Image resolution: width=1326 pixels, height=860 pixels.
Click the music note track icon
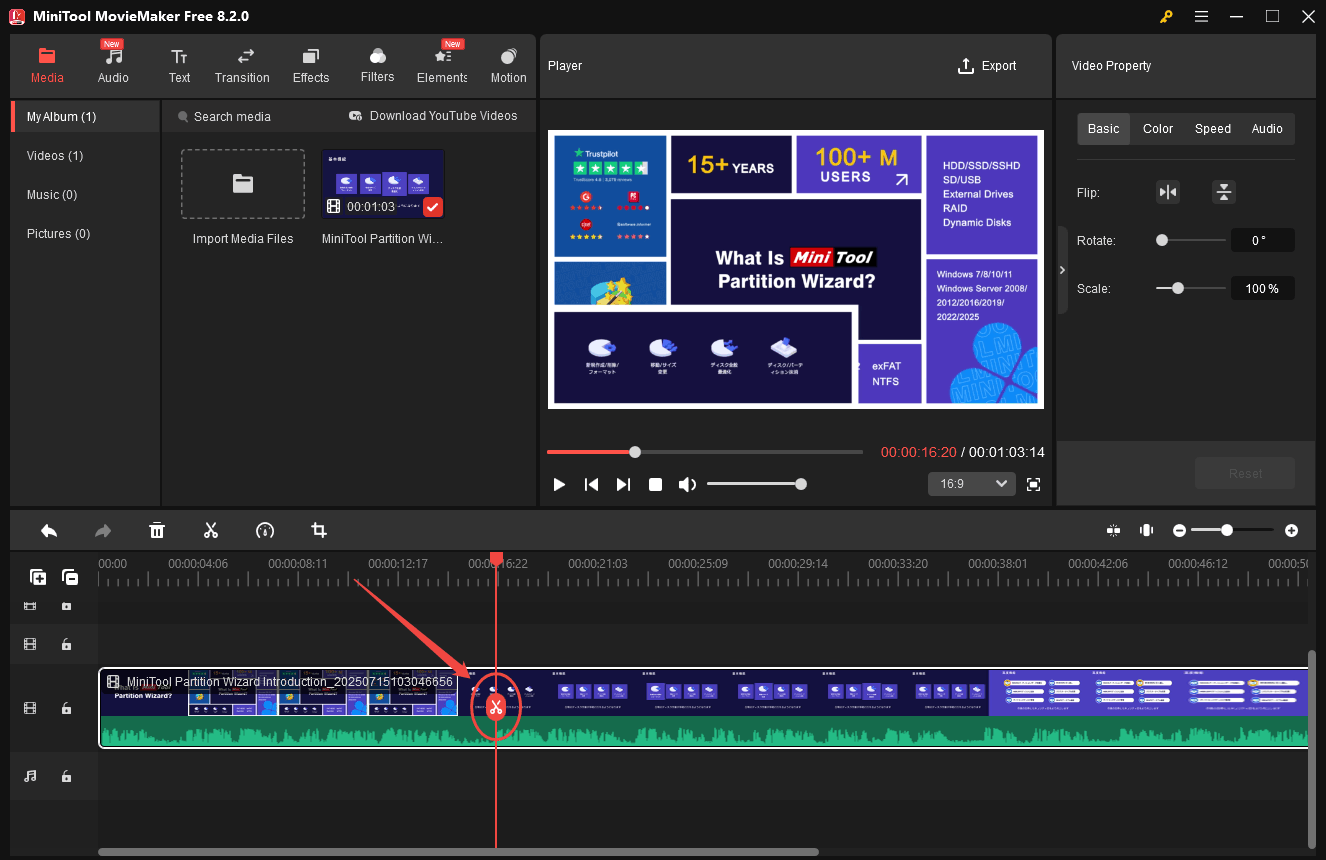pos(30,776)
